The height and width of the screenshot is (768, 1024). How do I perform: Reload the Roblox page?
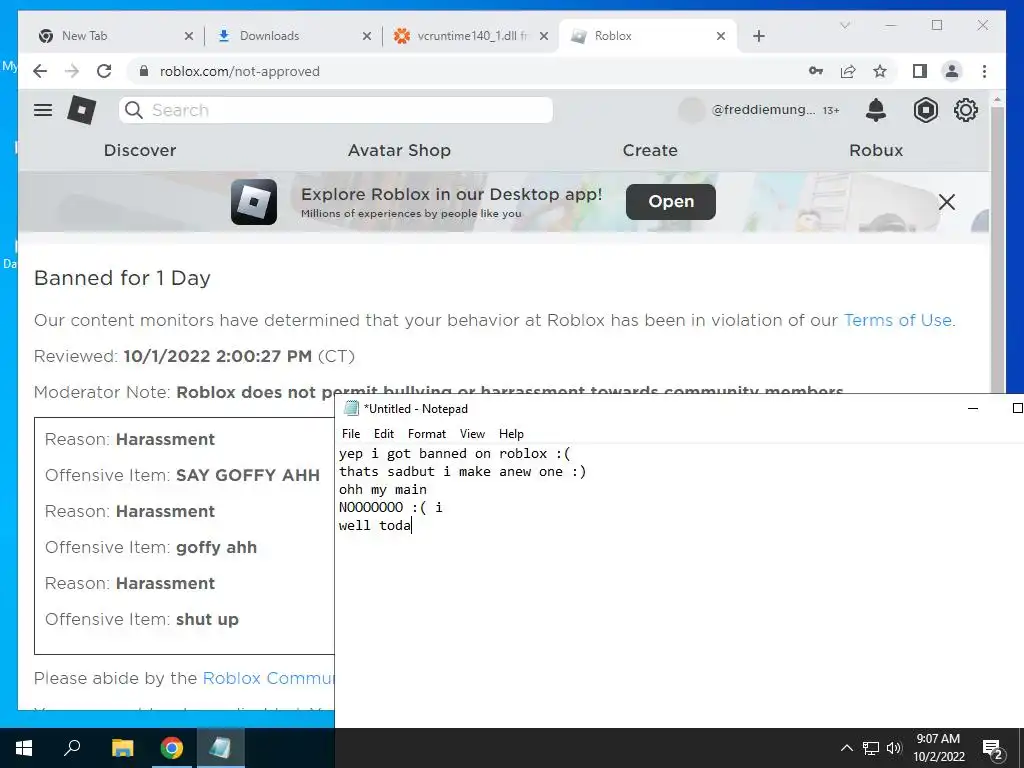[x=104, y=71]
